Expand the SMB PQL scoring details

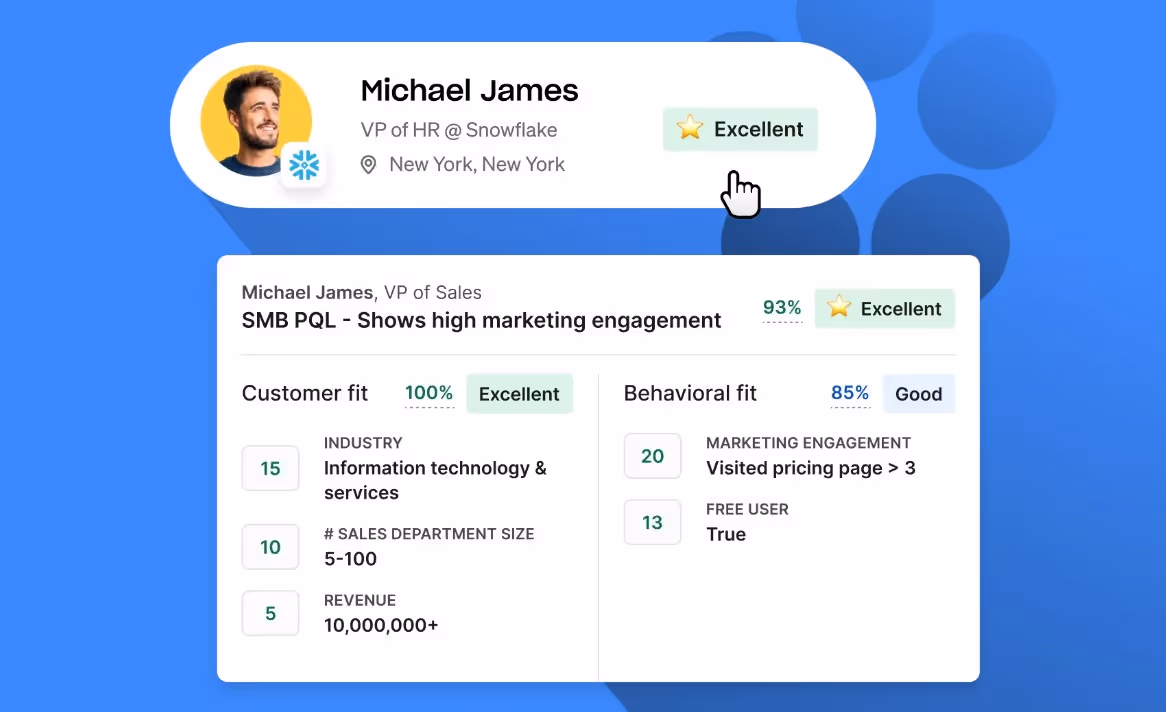point(481,320)
